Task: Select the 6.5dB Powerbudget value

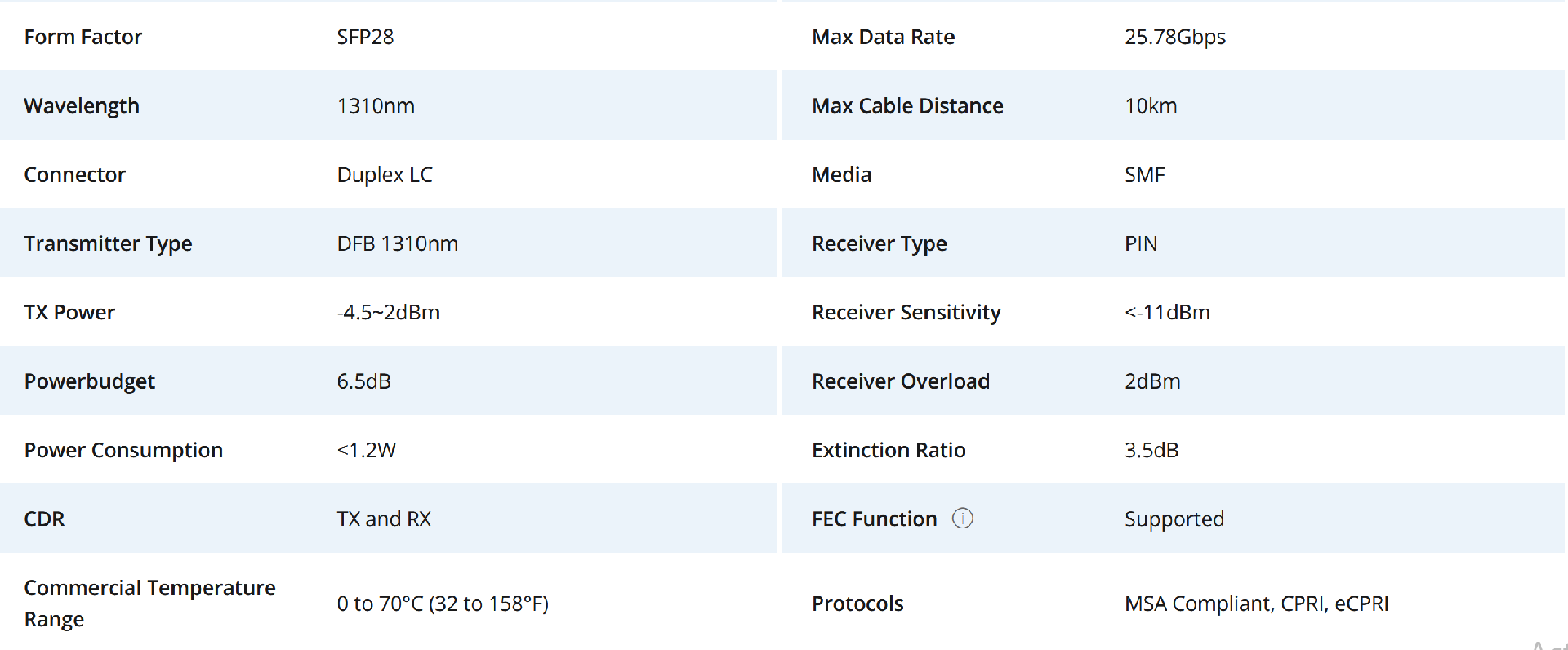Action: pyautogui.click(x=363, y=381)
